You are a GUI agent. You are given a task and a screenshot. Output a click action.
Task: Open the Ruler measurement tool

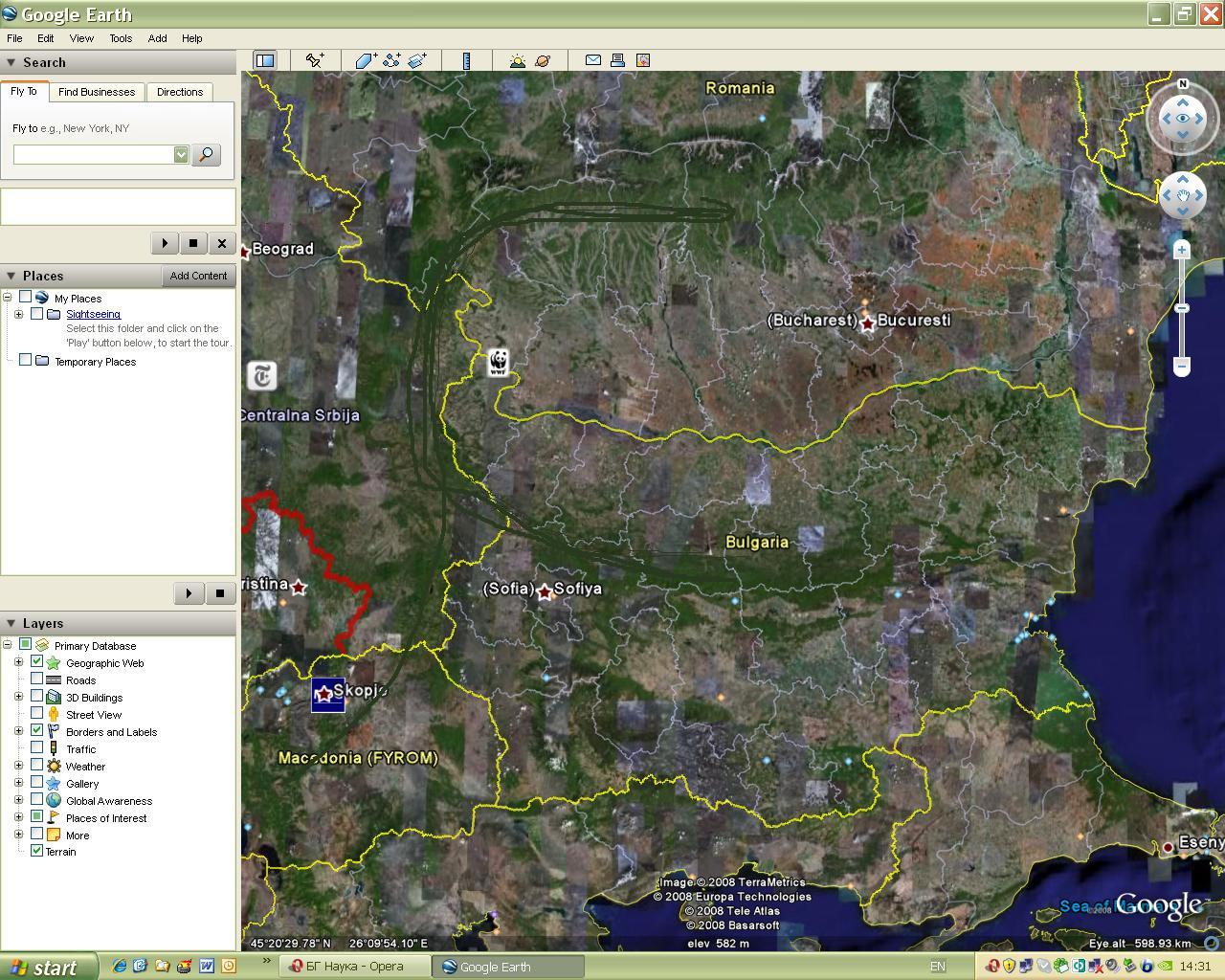click(x=466, y=60)
